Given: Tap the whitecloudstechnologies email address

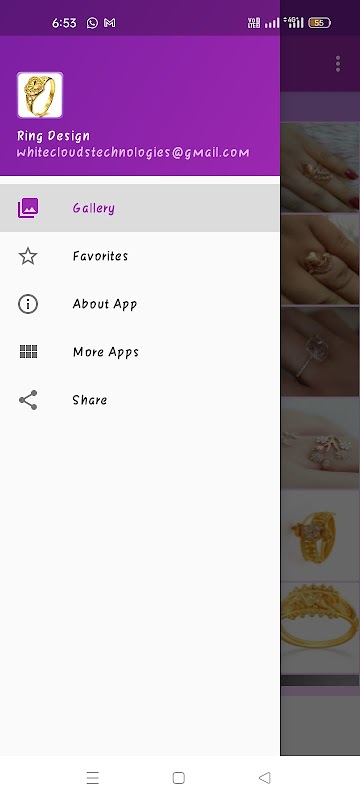Looking at the screenshot, I should (133, 153).
